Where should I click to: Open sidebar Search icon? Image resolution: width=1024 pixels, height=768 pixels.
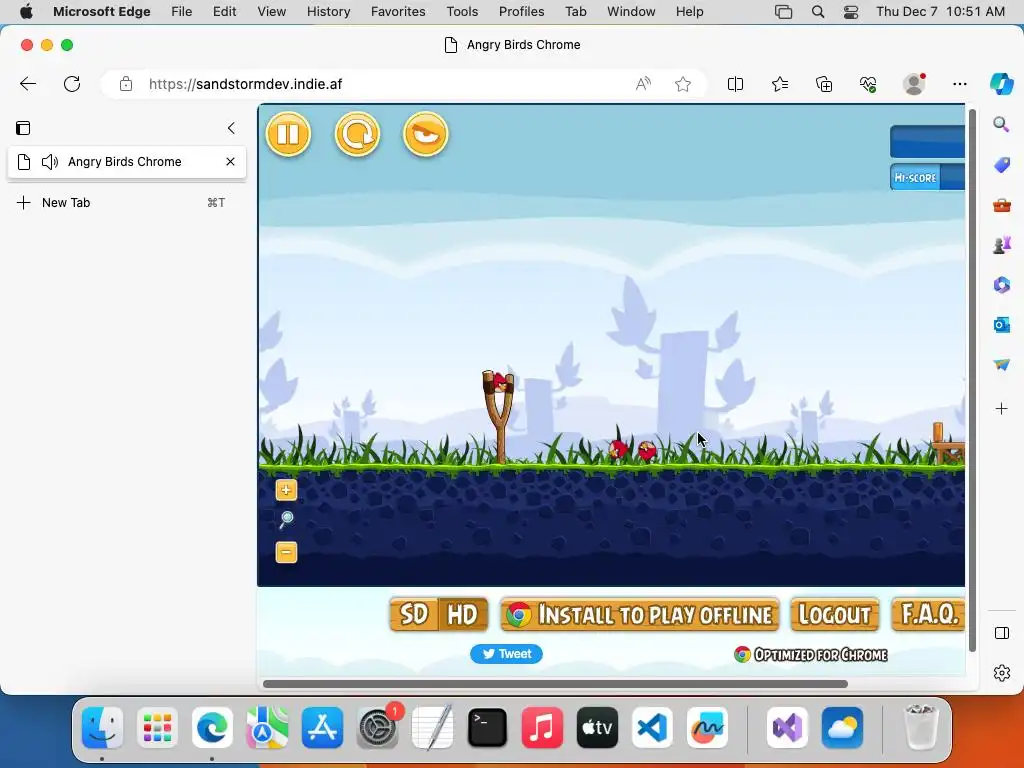point(1001,124)
